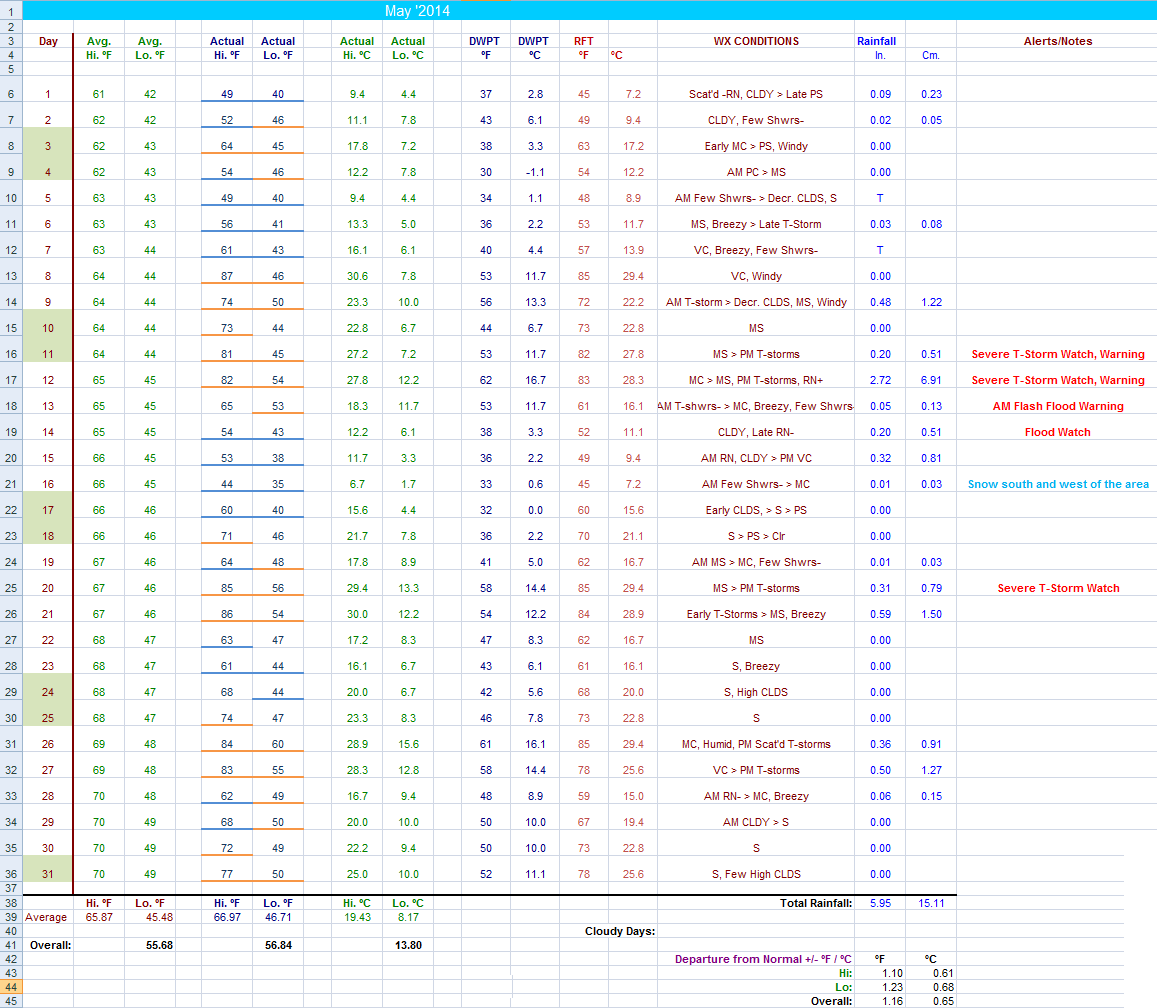Click the Total Rainfall value 5.95

pyautogui.click(x=880, y=903)
